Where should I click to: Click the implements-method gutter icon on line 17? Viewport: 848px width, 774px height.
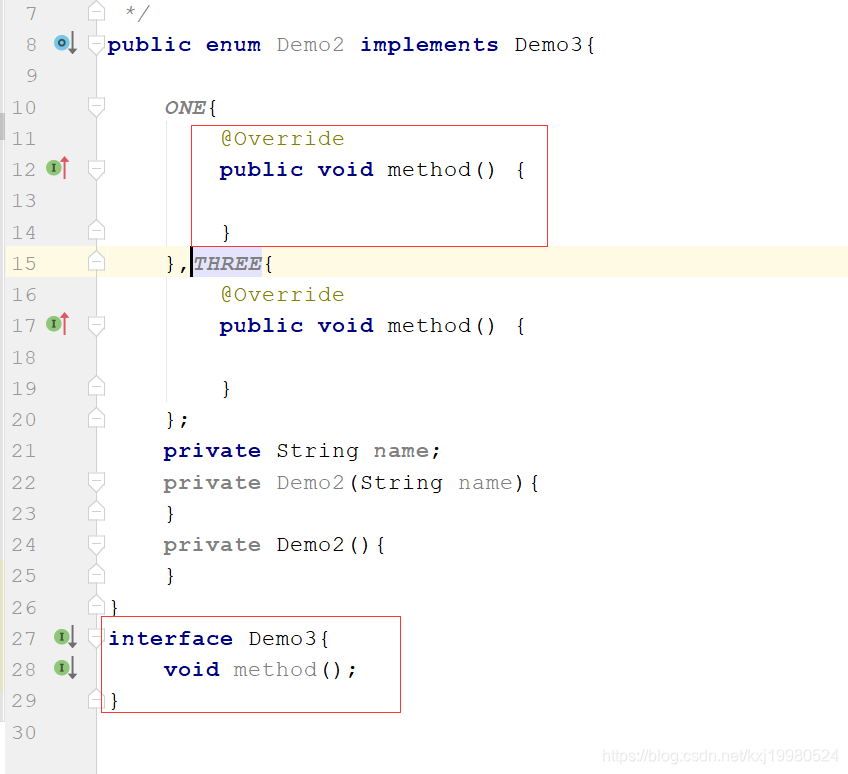[x=58, y=324]
